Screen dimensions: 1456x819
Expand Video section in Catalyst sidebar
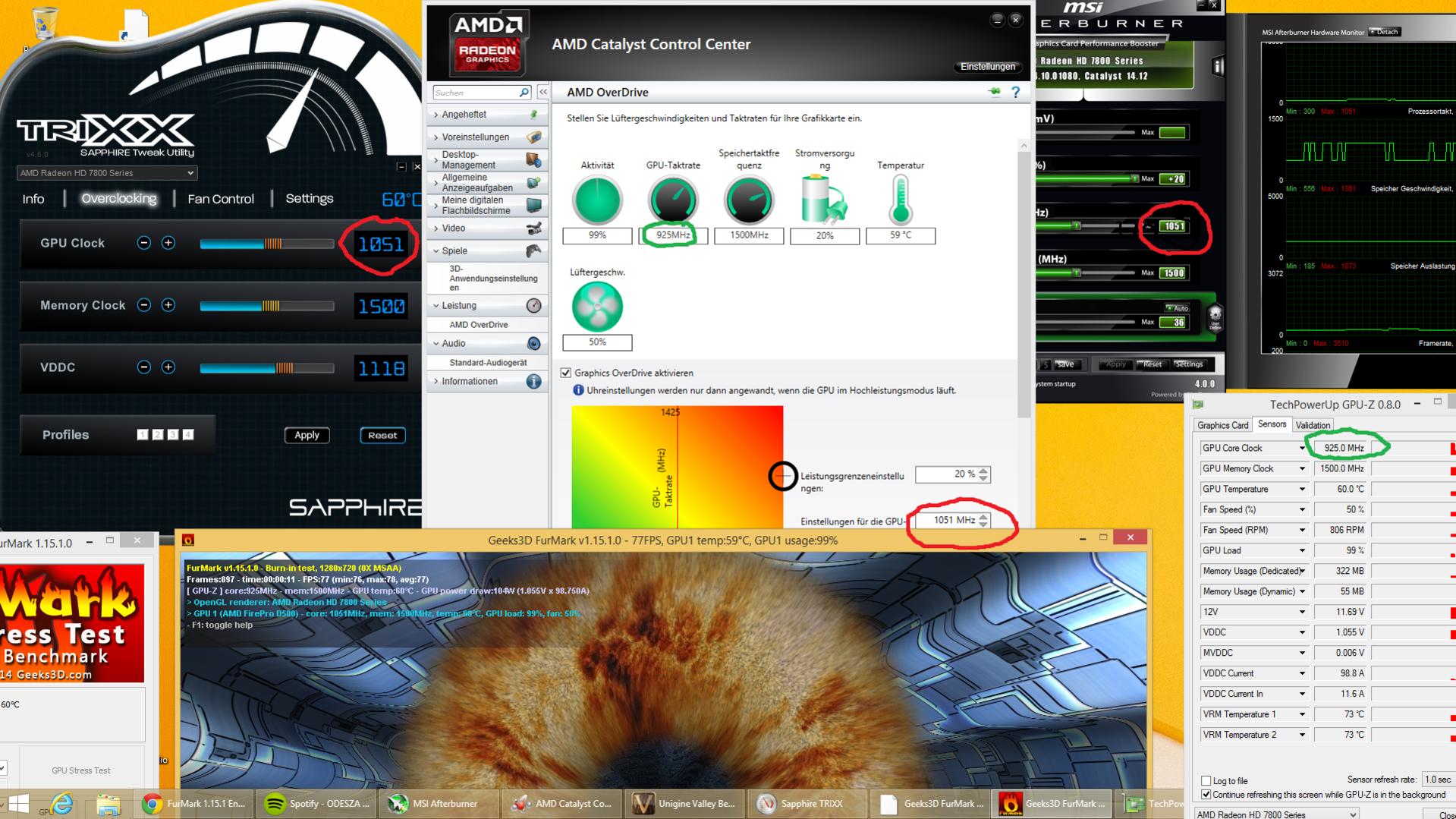tap(486, 228)
